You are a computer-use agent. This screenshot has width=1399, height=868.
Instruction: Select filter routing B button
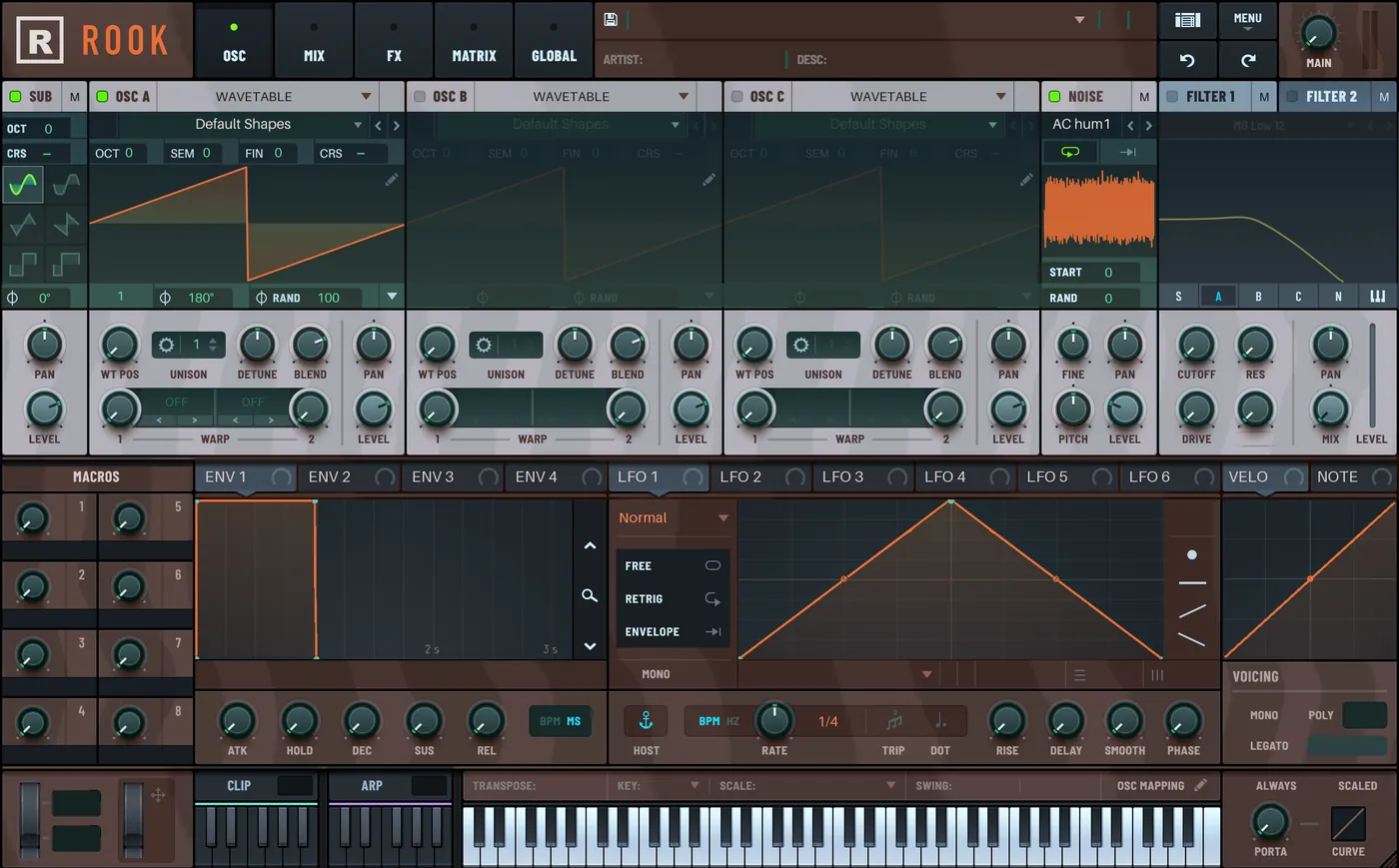(1258, 297)
